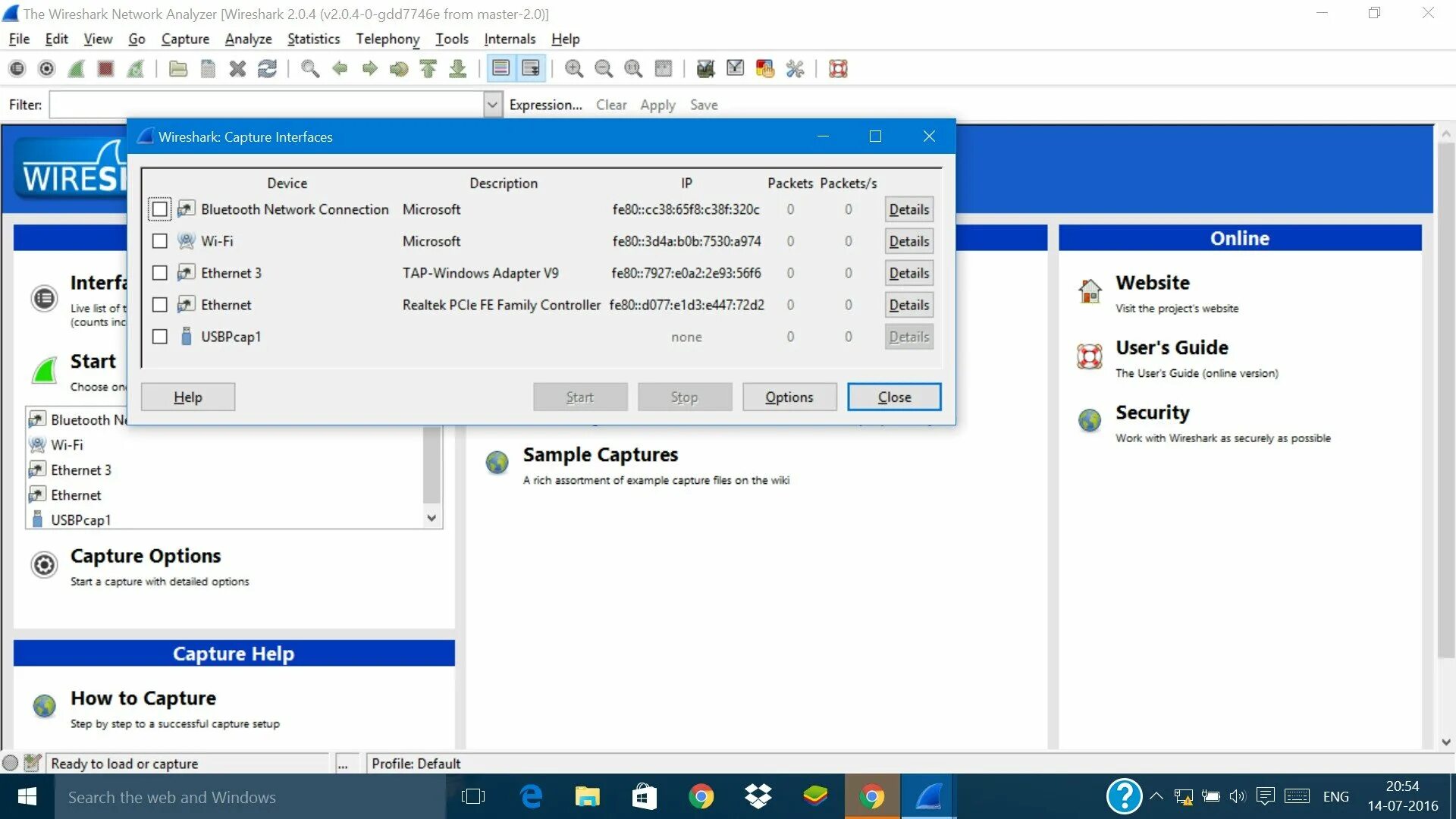Viewport: 1456px width, 819px height.
Task: Click the zoom in toolbar icon
Action: coord(574,69)
